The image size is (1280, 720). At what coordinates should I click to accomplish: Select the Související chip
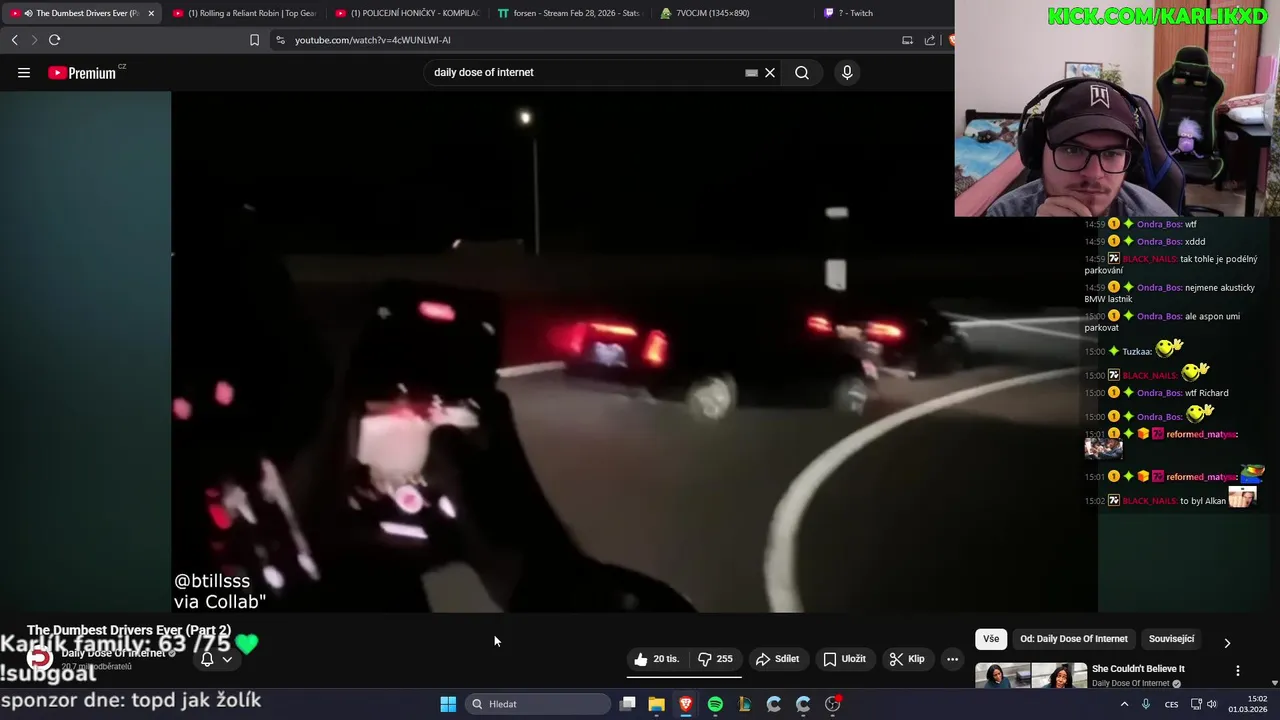(x=1171, y=639)
